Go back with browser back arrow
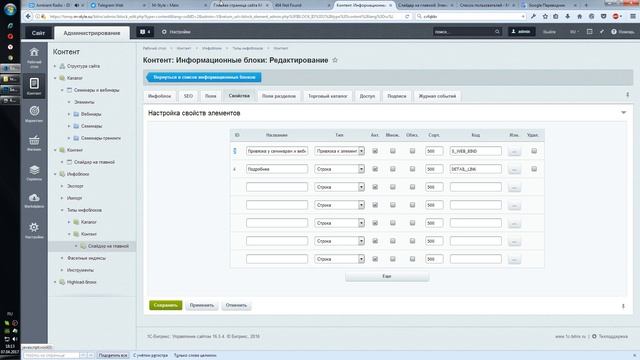This screenshot has height=360, width=640. coord(28,16)
